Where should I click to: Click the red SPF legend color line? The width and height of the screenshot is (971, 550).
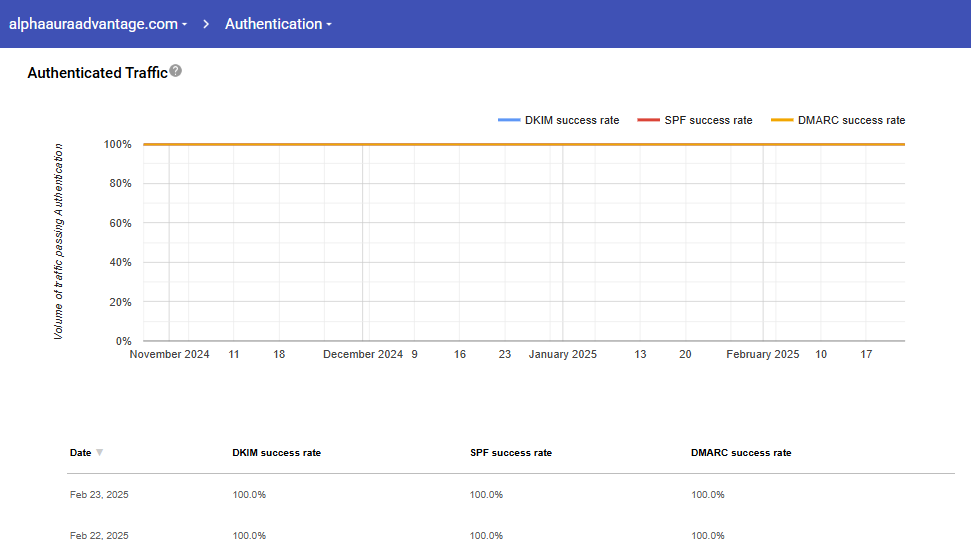pos(648,120)
